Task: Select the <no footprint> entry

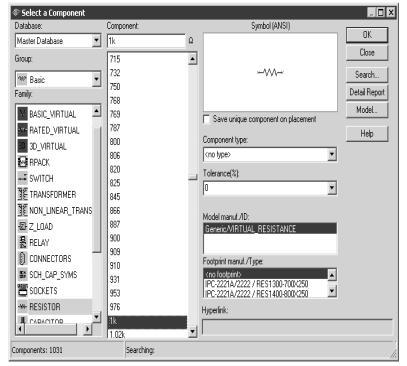Action: click(x=265, y=274)
